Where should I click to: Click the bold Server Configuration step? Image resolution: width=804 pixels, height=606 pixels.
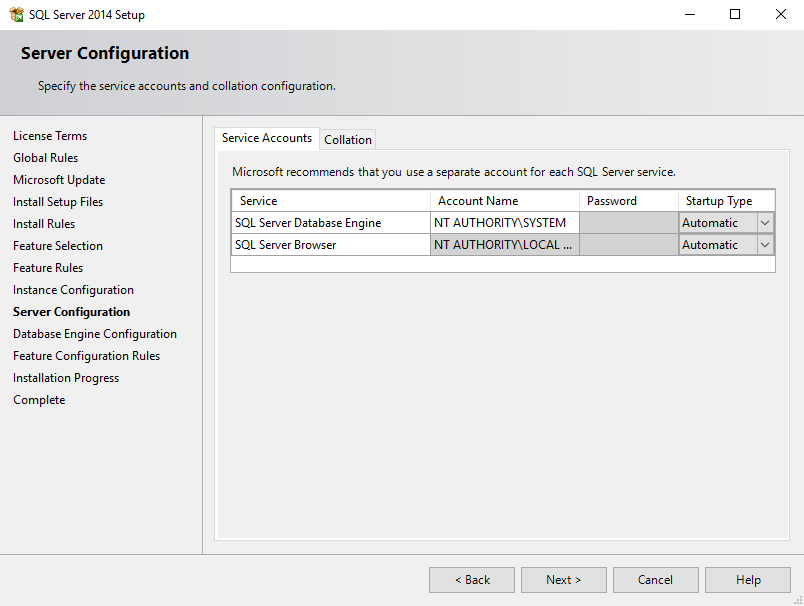(71, 312)
